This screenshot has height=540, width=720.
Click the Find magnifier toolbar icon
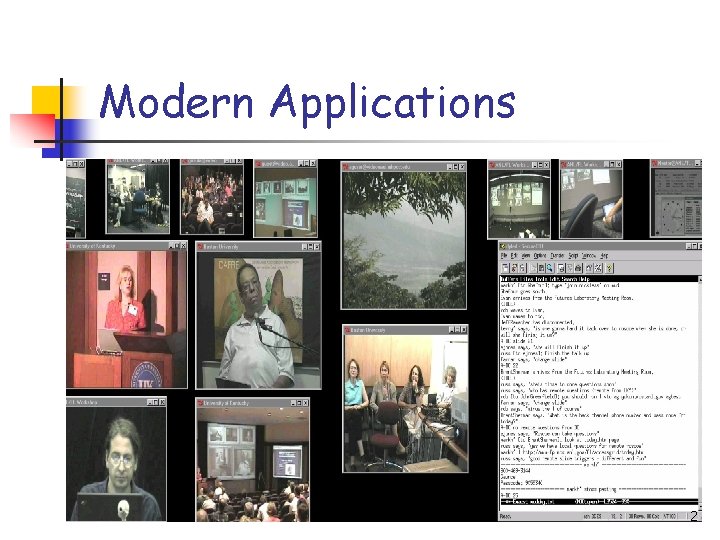point(550,268)
